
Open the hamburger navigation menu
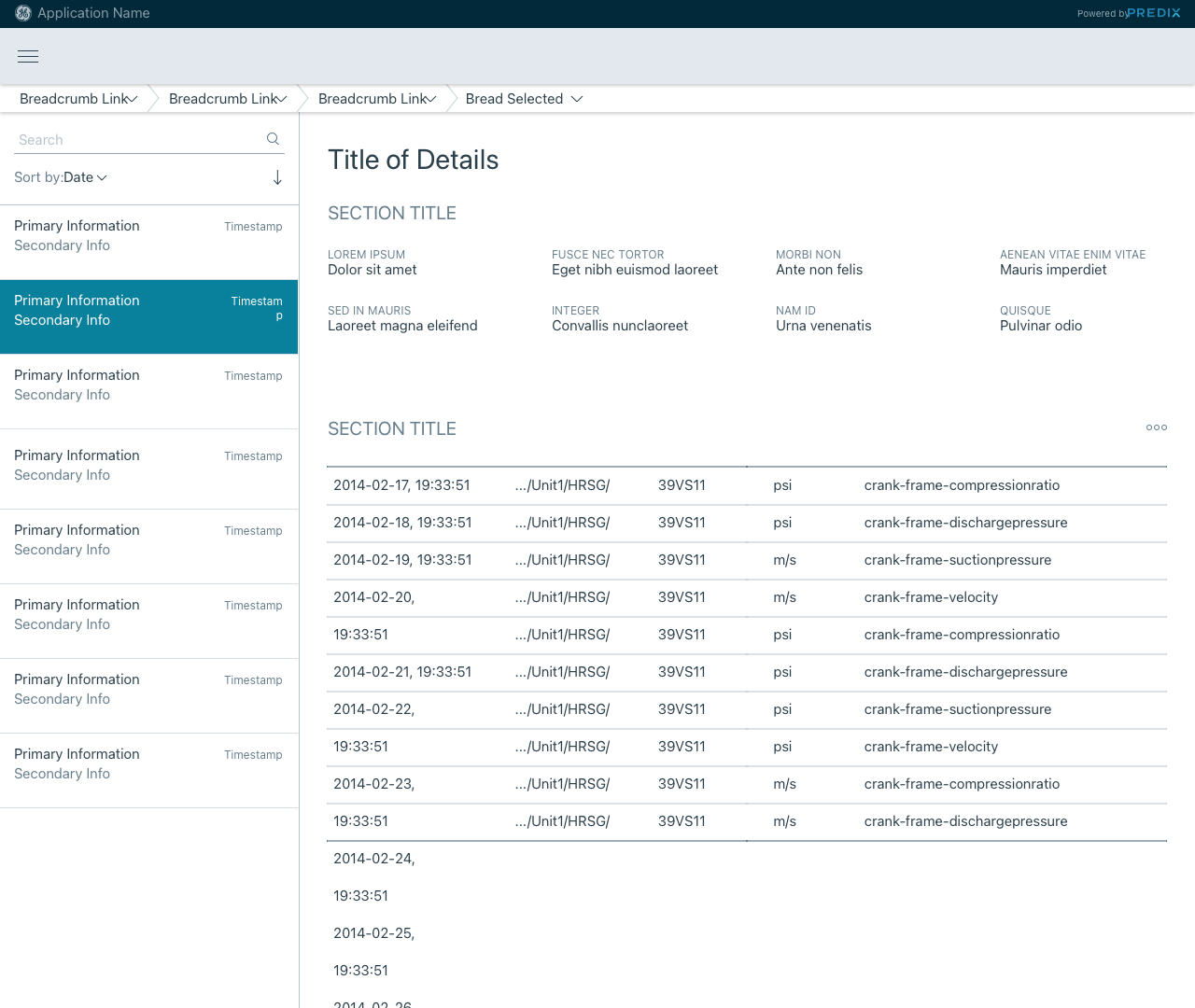point(28,57)
